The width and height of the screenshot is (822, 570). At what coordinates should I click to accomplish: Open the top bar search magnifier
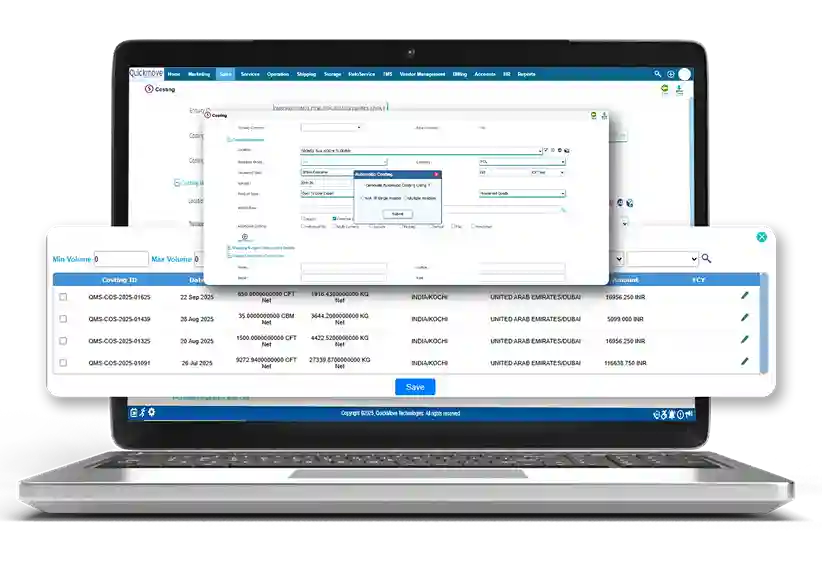pyautogui.click(x=657, y=74)
